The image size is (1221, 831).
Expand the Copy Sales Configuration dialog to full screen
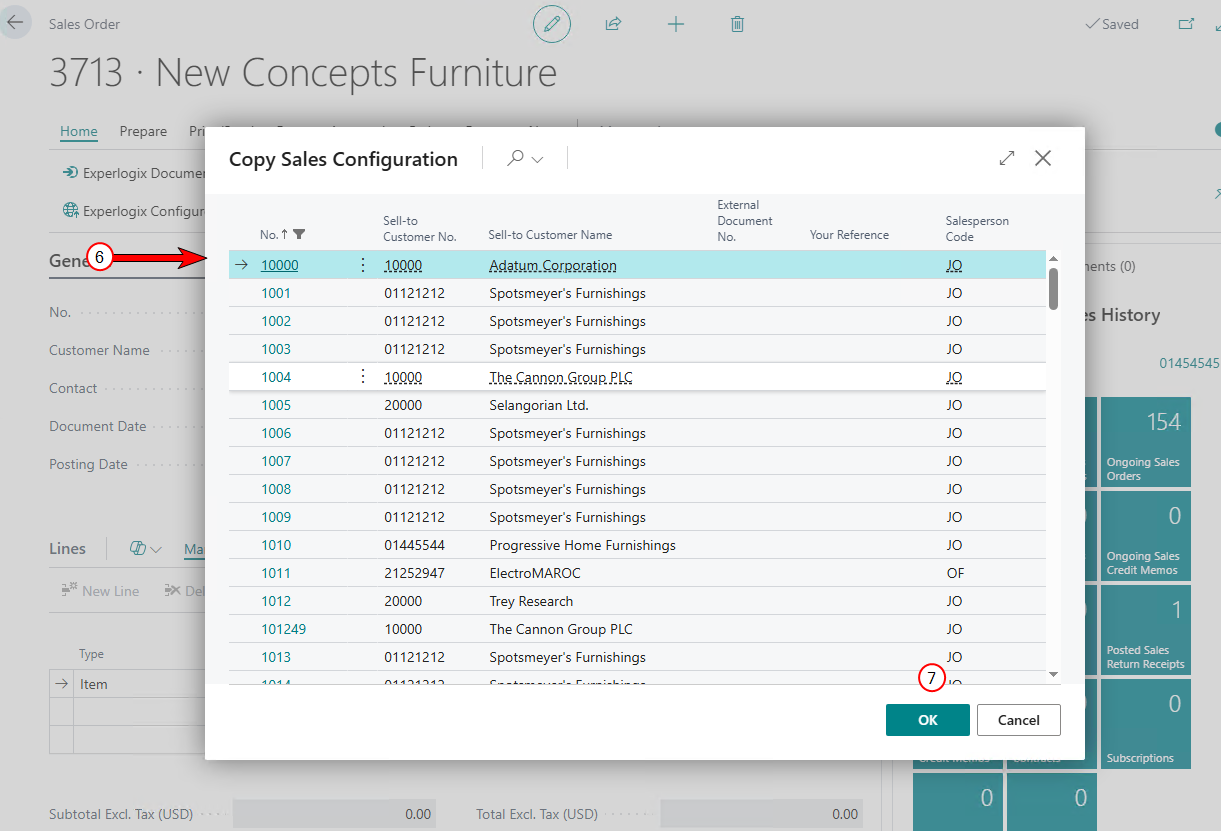click(1007, 158)
